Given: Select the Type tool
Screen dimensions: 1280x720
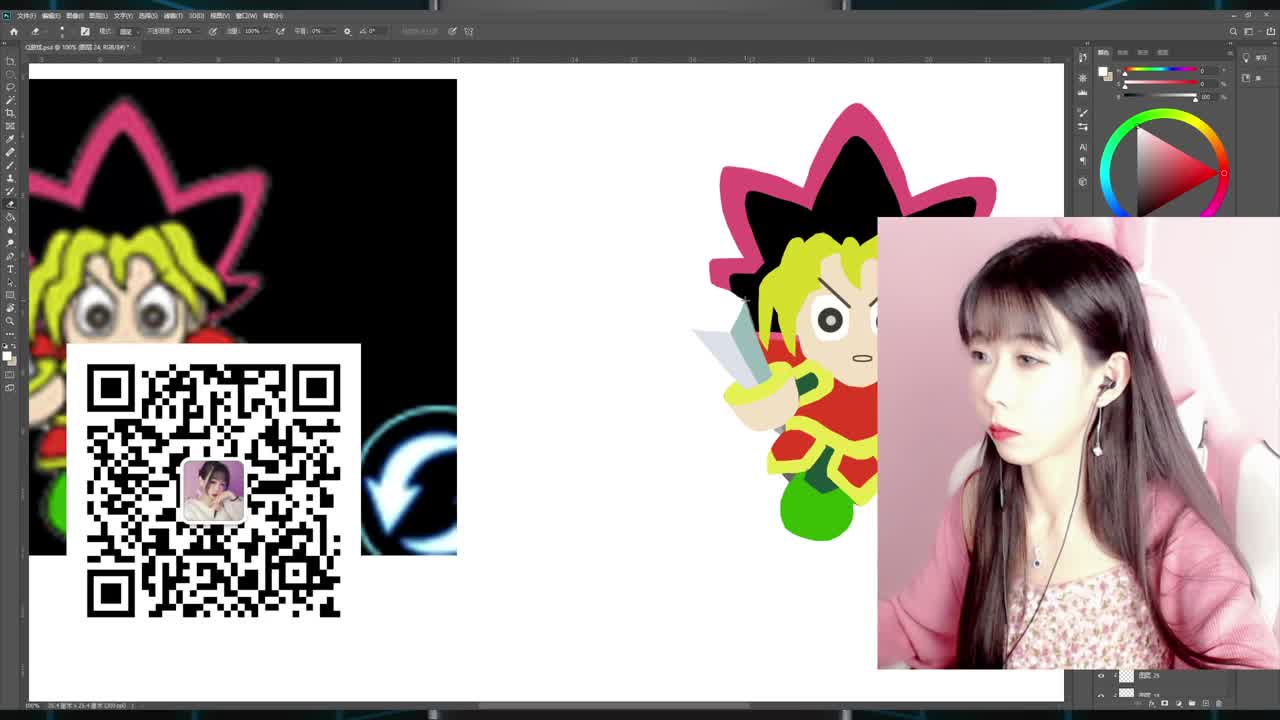Looking at the screenshot, I should (x=10, y=268).
